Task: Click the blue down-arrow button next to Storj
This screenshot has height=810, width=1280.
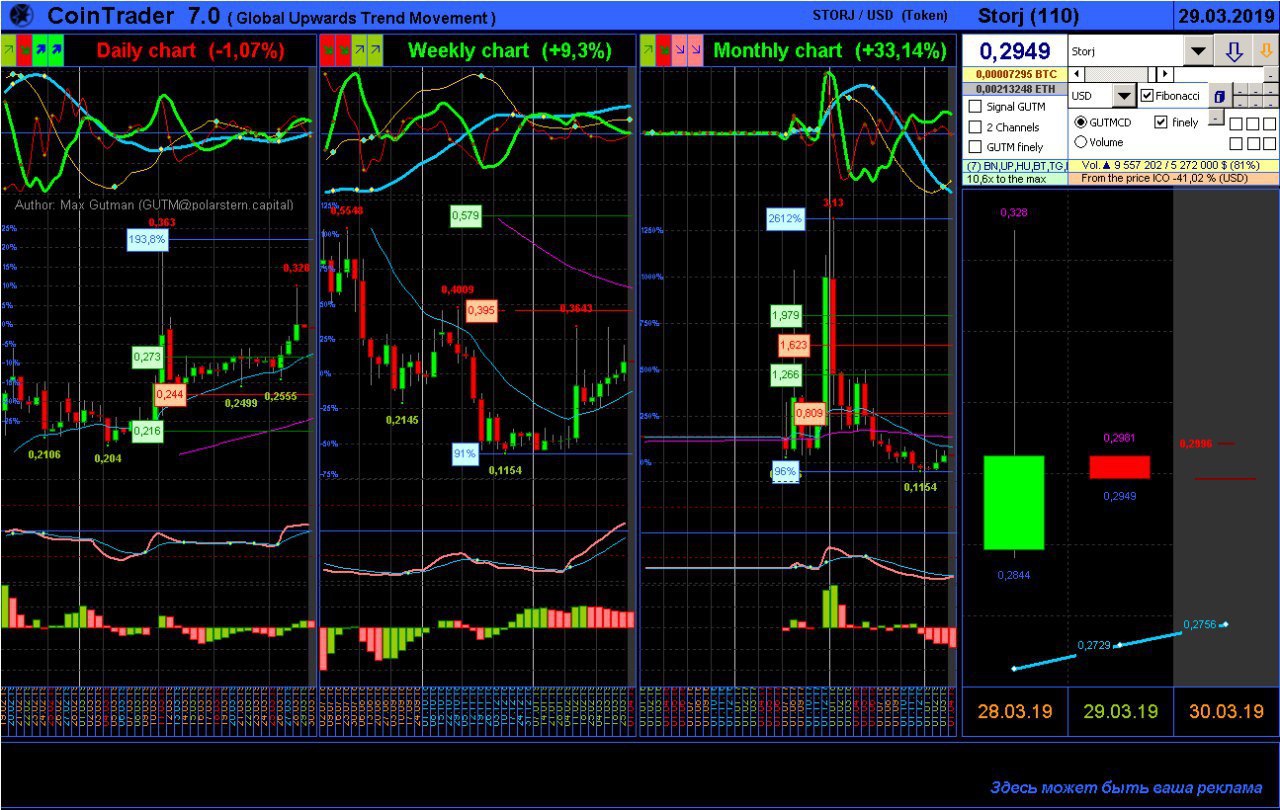Action: coord(1233,50)
